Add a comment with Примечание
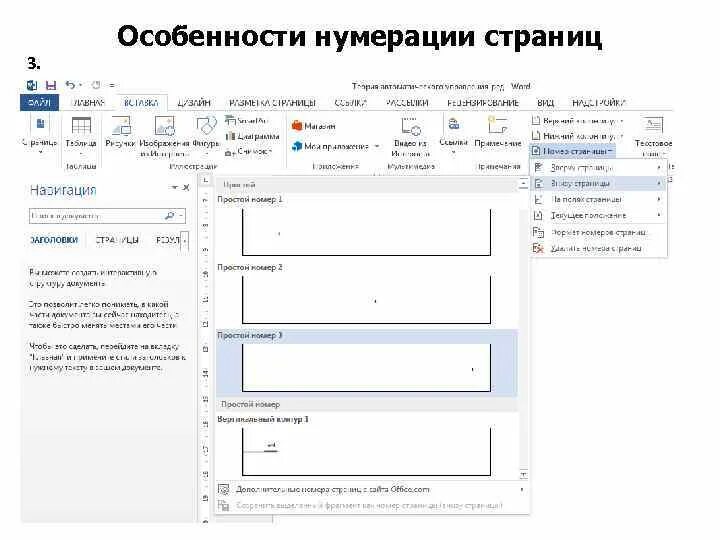The width and height of the screenshot is (720, 540). 498,133
